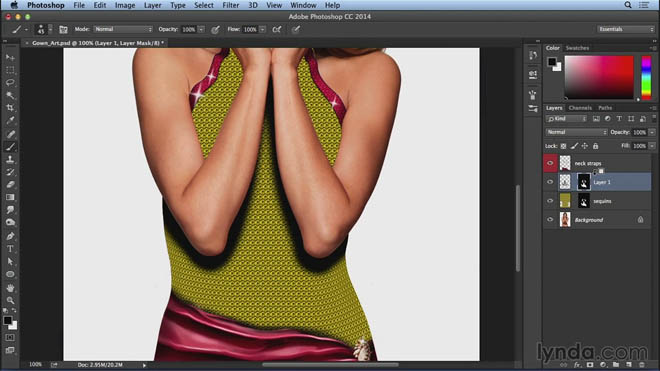Open the brush Mode dropdown
Image resolution: width=660 pixels, height=371 pixels.
[123, 29]
